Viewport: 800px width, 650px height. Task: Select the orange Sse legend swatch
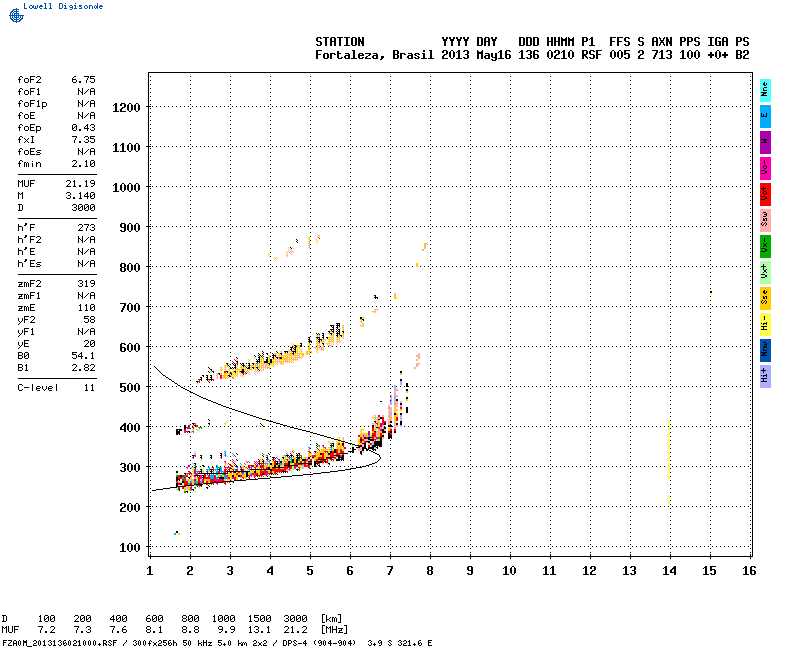pyautogui.click(x=765, y=298)
